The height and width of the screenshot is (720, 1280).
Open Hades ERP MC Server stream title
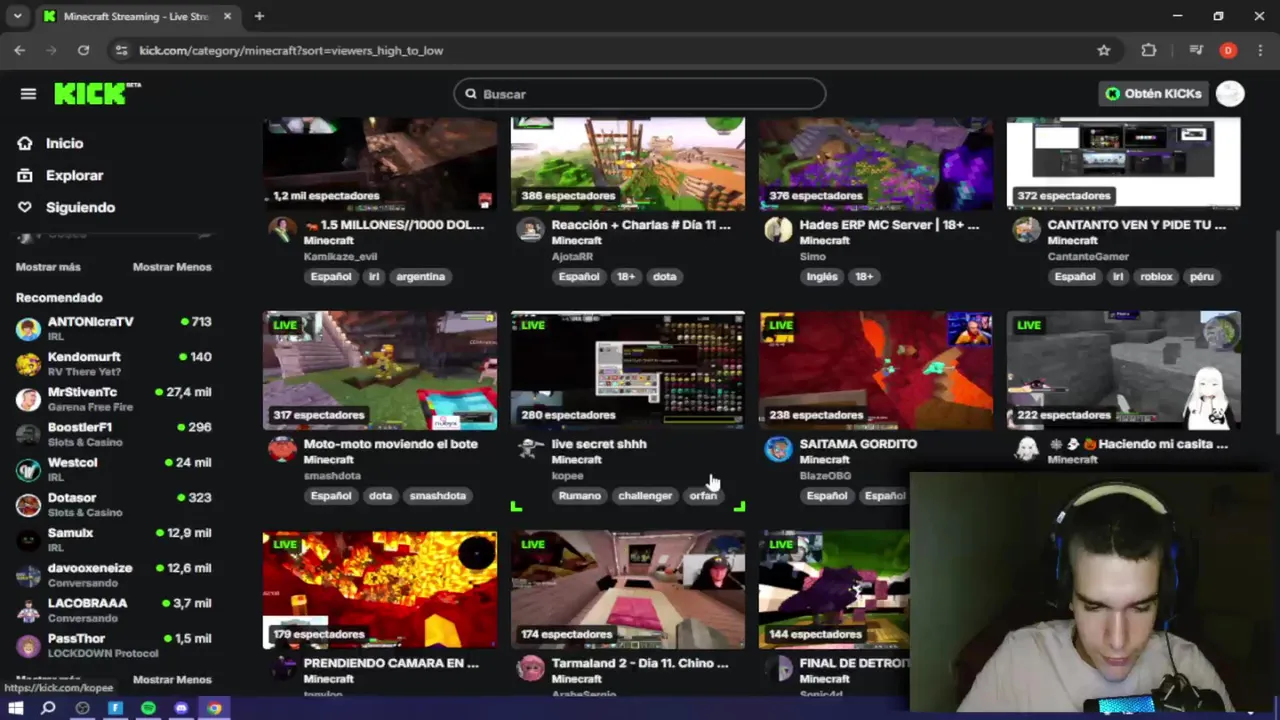click(x=889, y=225)
